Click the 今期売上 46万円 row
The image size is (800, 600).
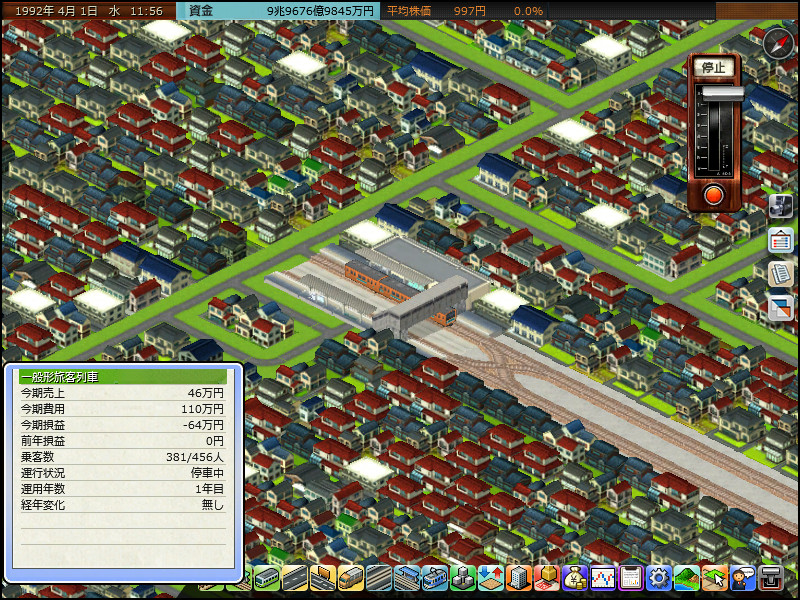click(x=122, y=393)
